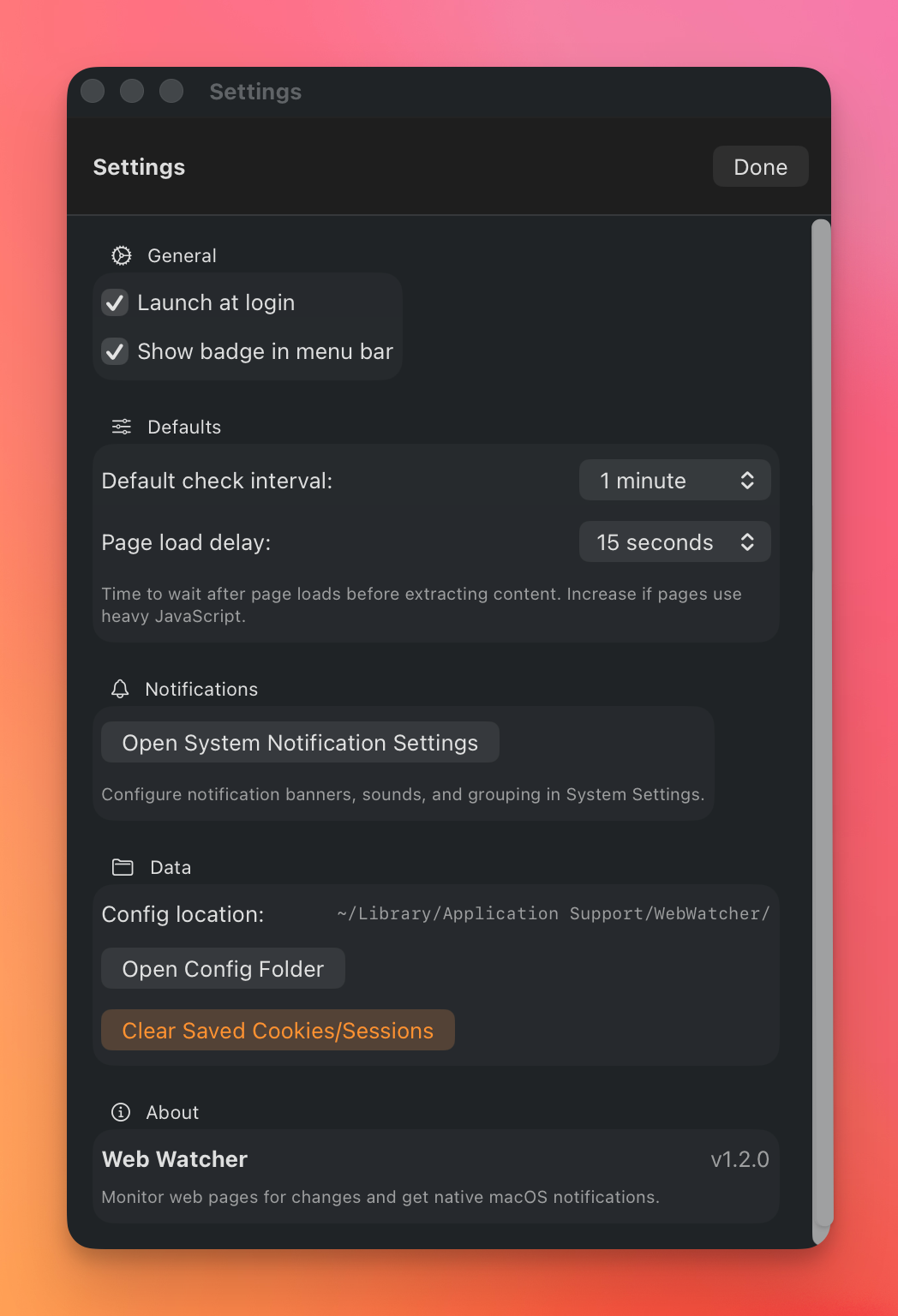Click the Web Watcher app name
The height and width of the screenshot is (1316, 898).
coord(175,1159)
